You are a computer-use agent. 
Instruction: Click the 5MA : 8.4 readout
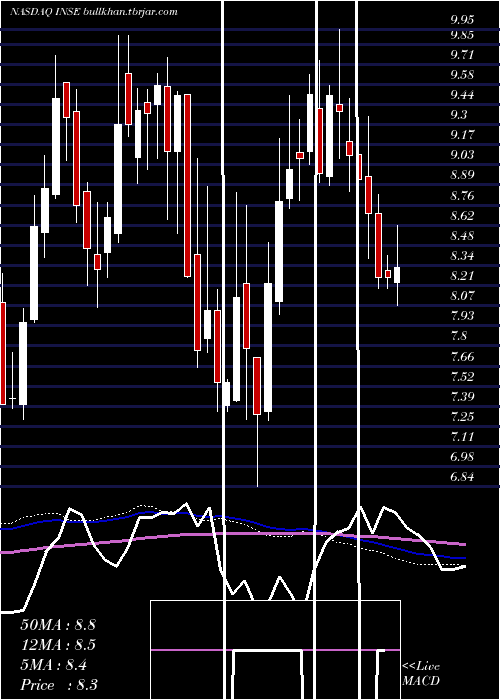click(x=54, y=665)
